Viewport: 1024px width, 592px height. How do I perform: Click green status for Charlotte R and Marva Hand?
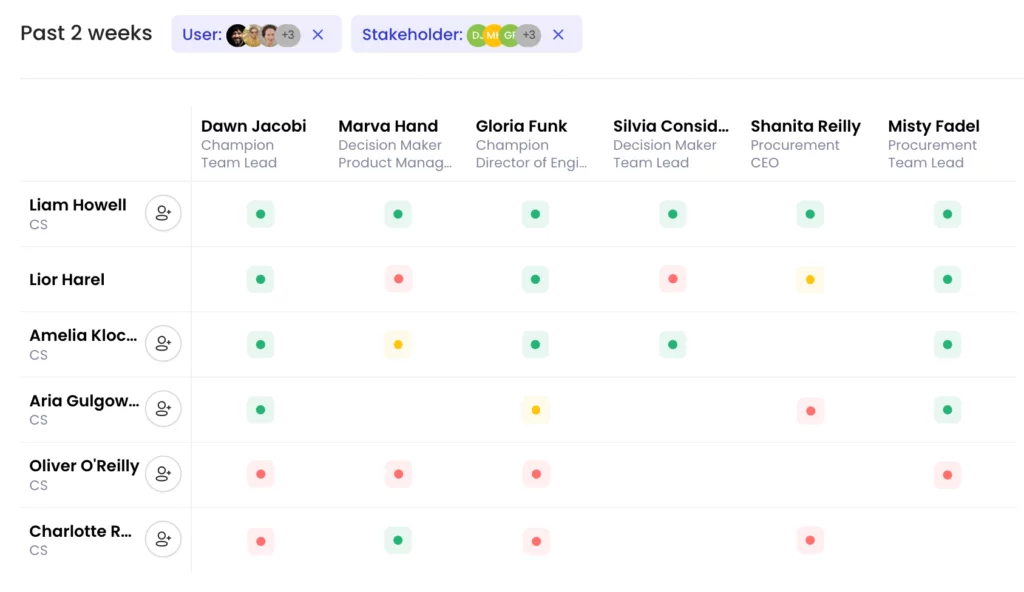[x=398, y=540]
